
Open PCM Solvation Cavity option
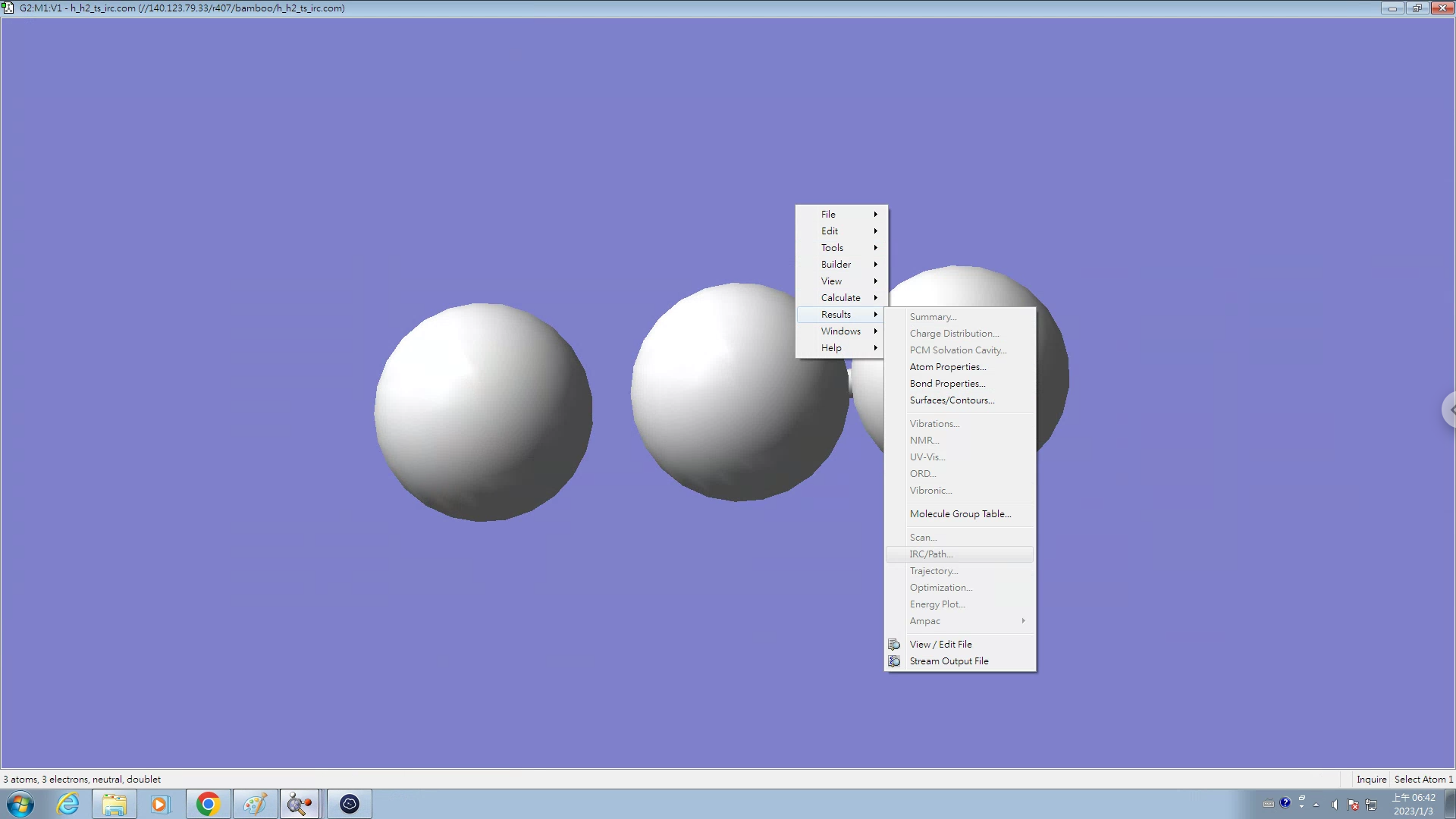959,350
